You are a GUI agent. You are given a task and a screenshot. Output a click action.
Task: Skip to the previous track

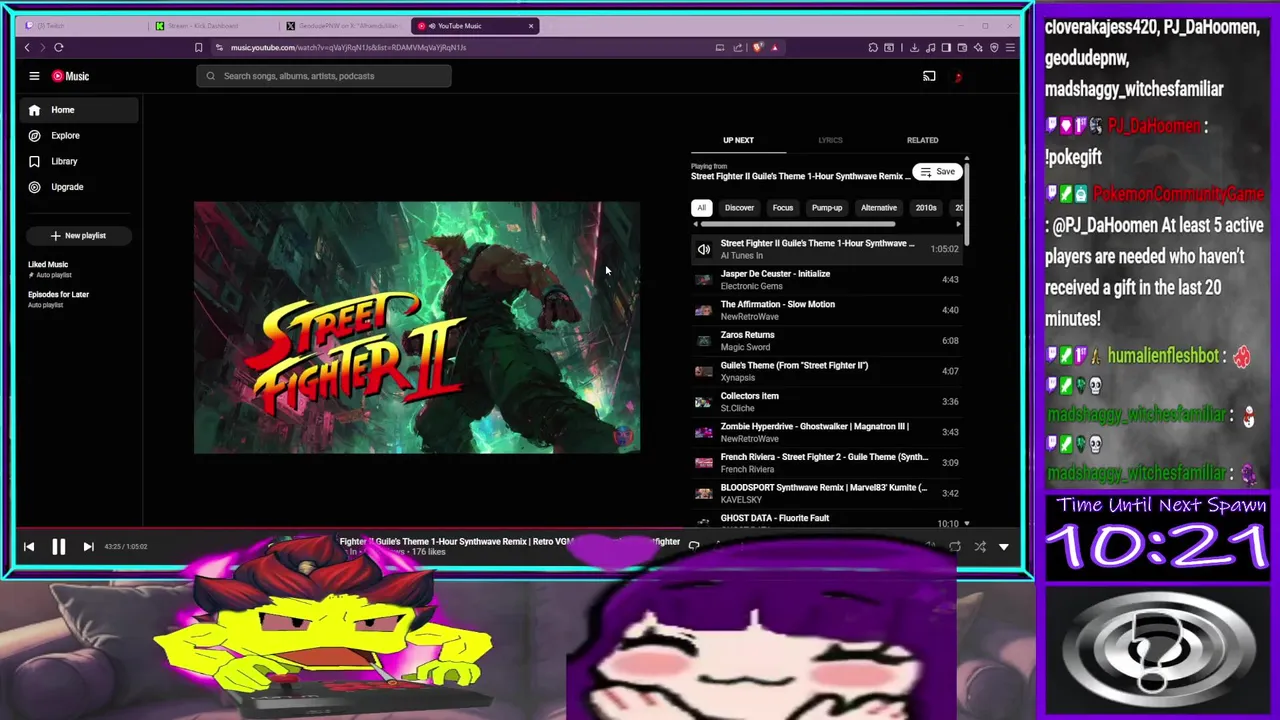pyautogui.click(x=29, y=547)
